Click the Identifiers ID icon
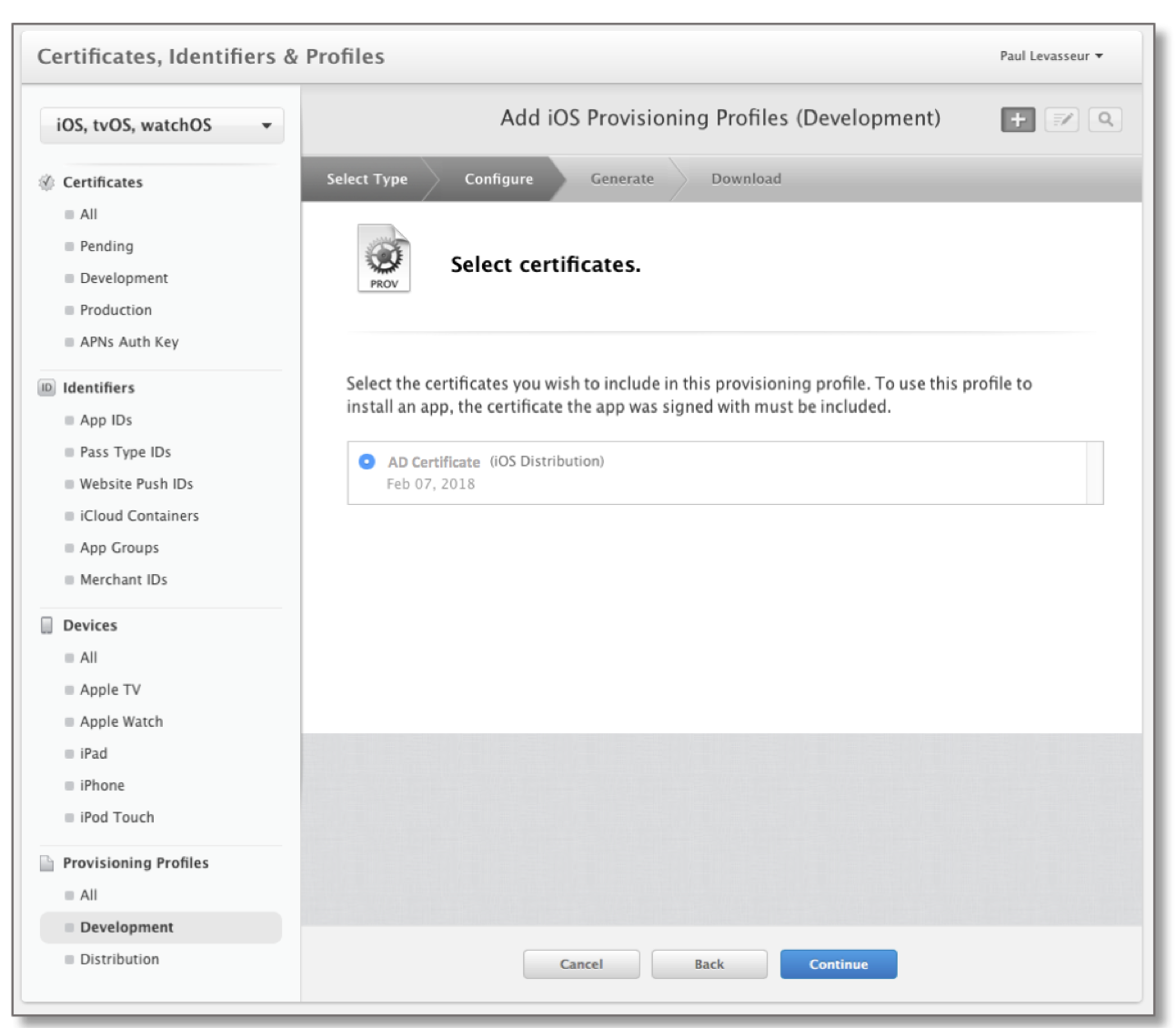The height and width of the screenshot is (1028, 1176). 46,388
